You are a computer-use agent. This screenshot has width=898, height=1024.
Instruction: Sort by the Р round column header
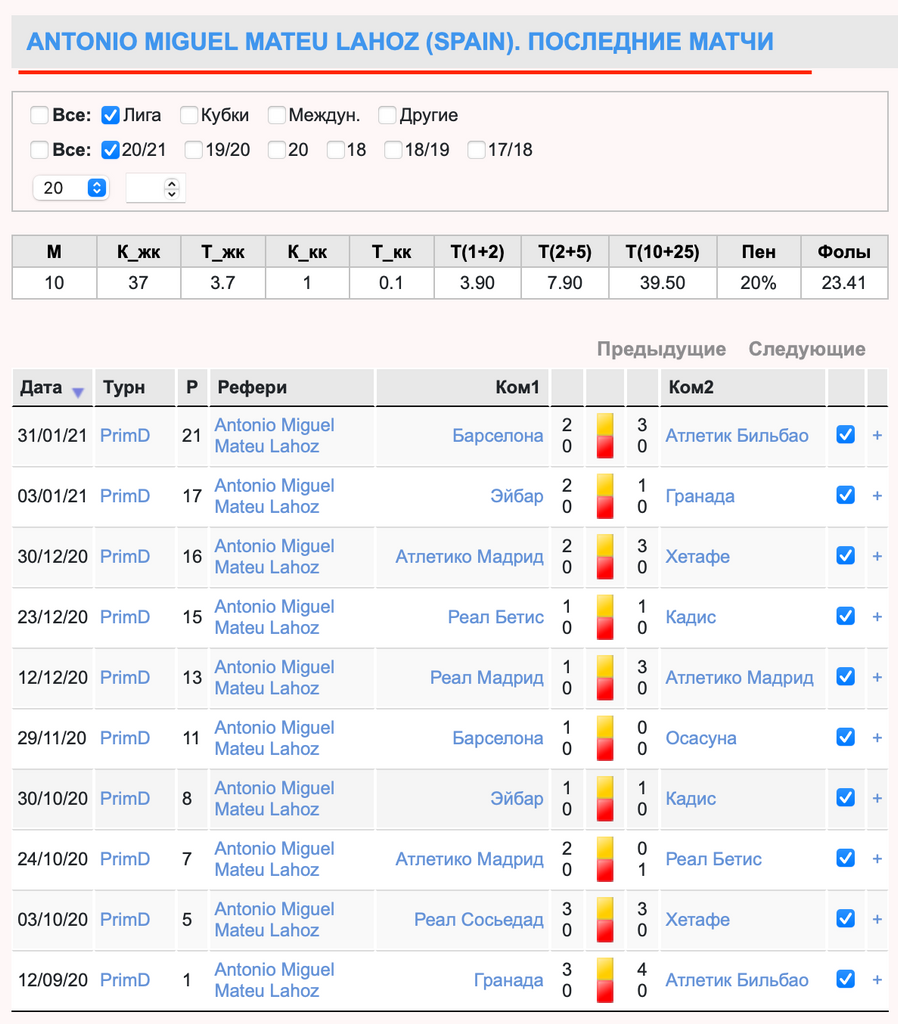pyautogui.click(x=192, y=387)
